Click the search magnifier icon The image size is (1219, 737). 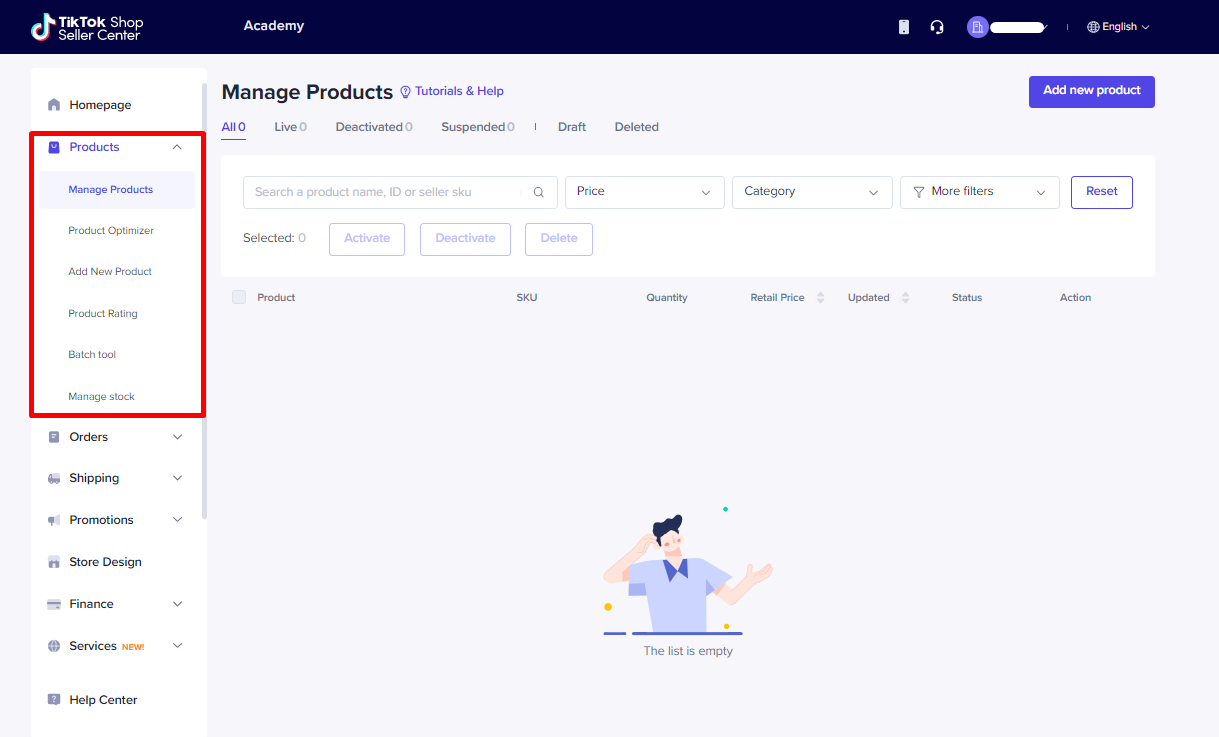click(x=538, y=191)
